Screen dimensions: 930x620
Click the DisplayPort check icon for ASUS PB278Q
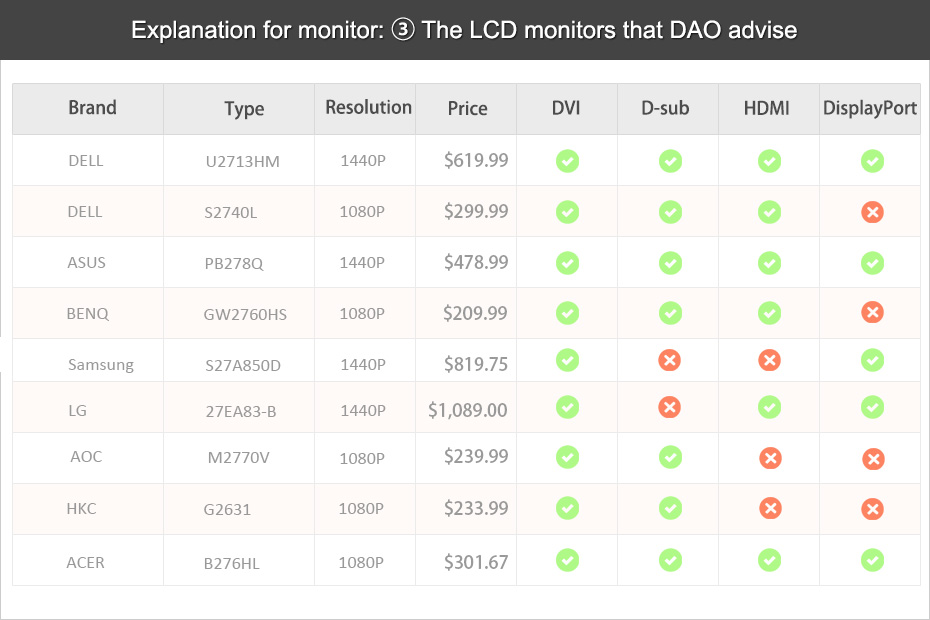click(x=872, y=263)
